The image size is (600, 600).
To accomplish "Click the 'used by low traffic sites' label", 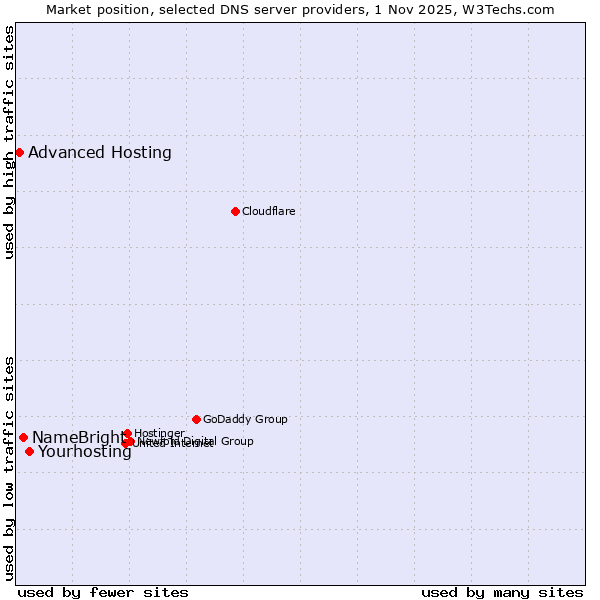I will [9, 467].
